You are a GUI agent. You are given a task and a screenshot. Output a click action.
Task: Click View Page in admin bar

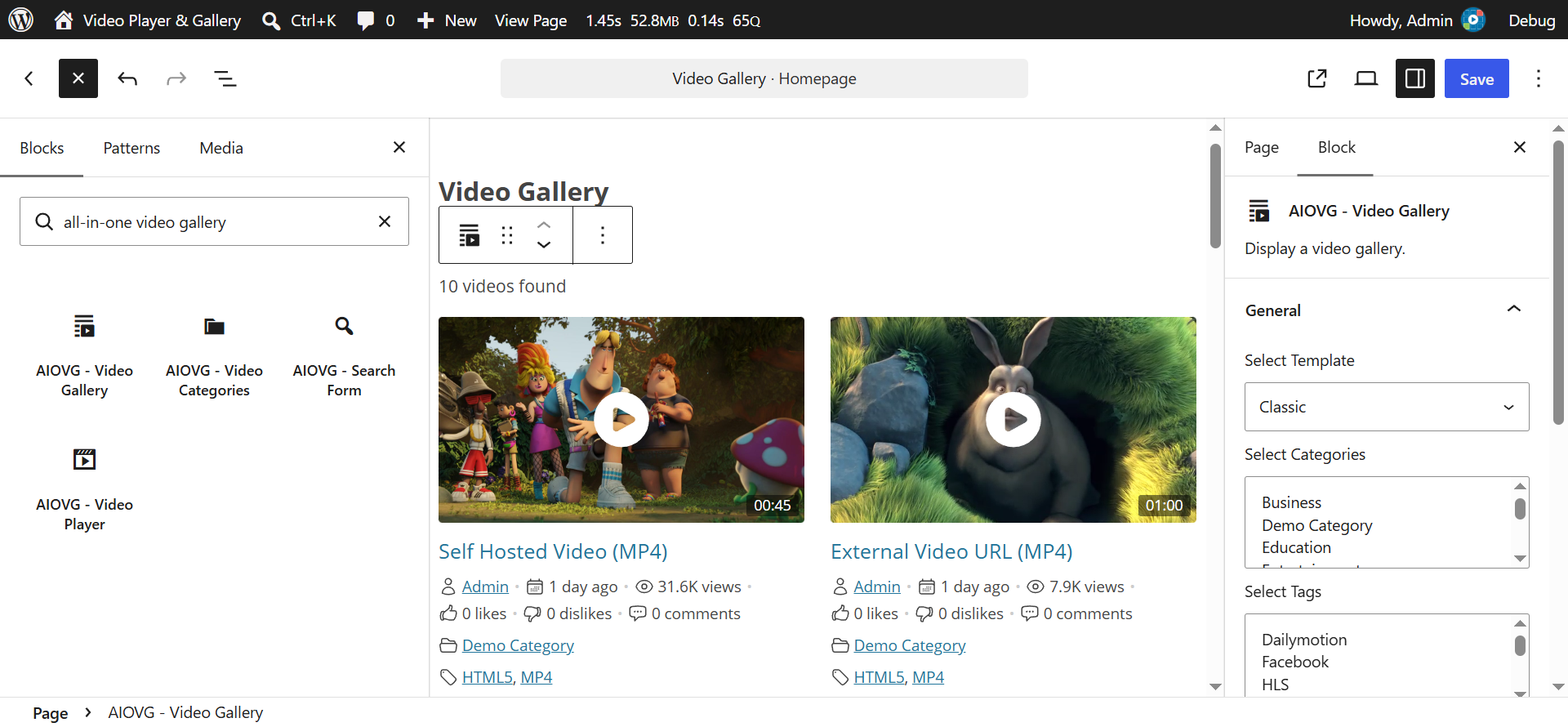click(531, 20)
